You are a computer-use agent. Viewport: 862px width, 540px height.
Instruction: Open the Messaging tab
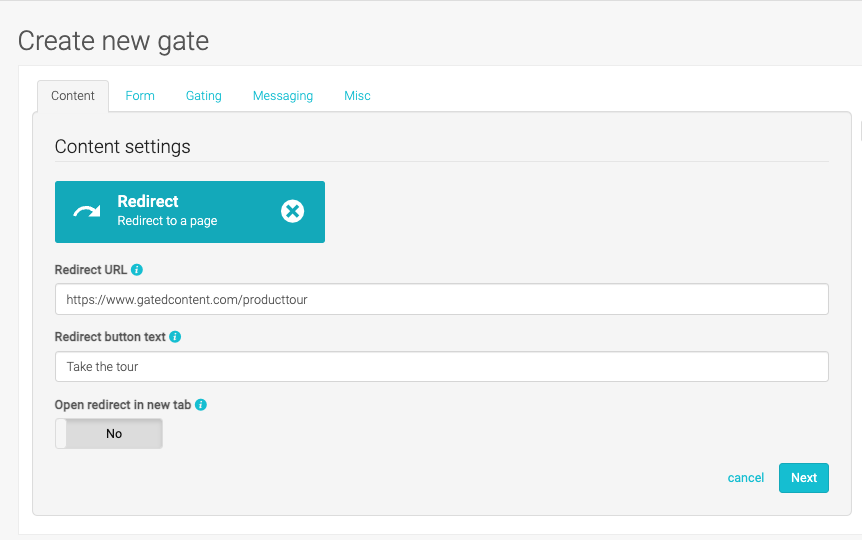pos(283,96)
